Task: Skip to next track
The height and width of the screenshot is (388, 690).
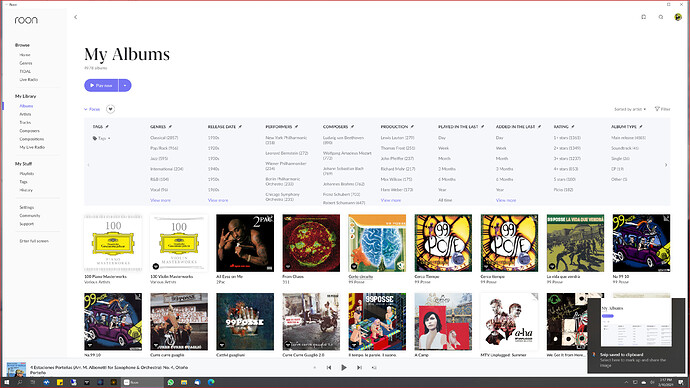Action: (x=359, y=368)
